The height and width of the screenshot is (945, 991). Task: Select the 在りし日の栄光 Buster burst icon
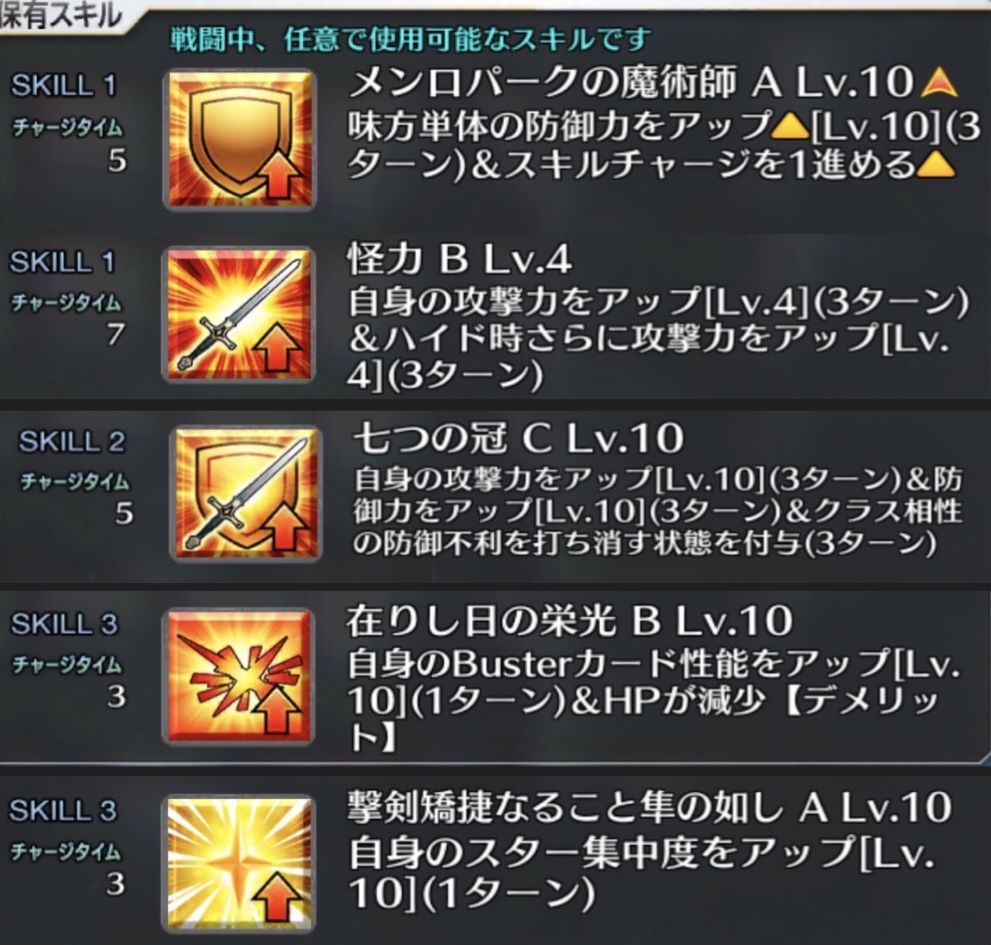point(239,676)
